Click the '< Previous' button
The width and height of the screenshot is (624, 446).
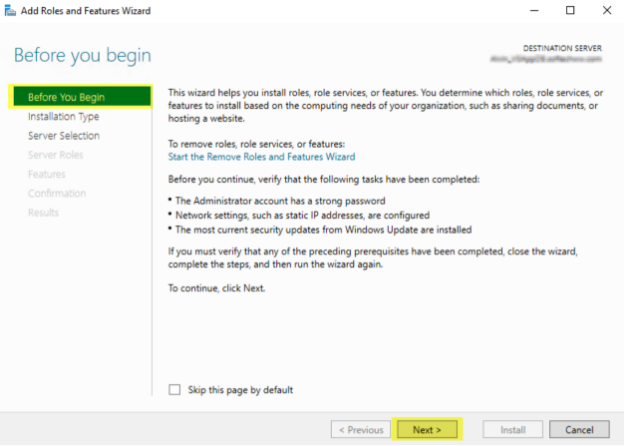coord(361,429)
